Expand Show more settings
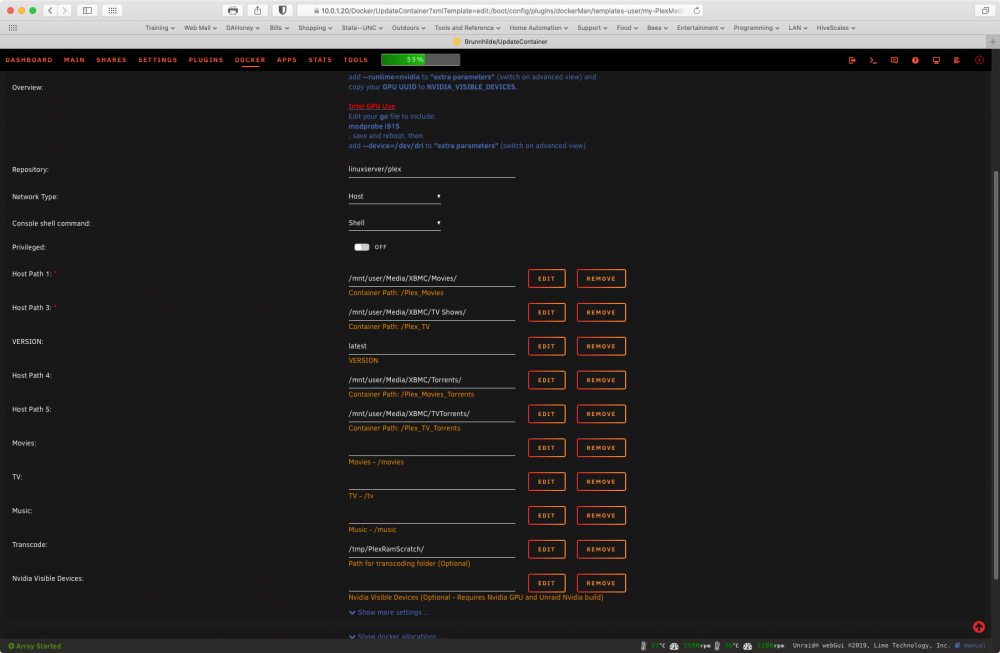Screen dimensions: 1000x653 pos(389,612)
